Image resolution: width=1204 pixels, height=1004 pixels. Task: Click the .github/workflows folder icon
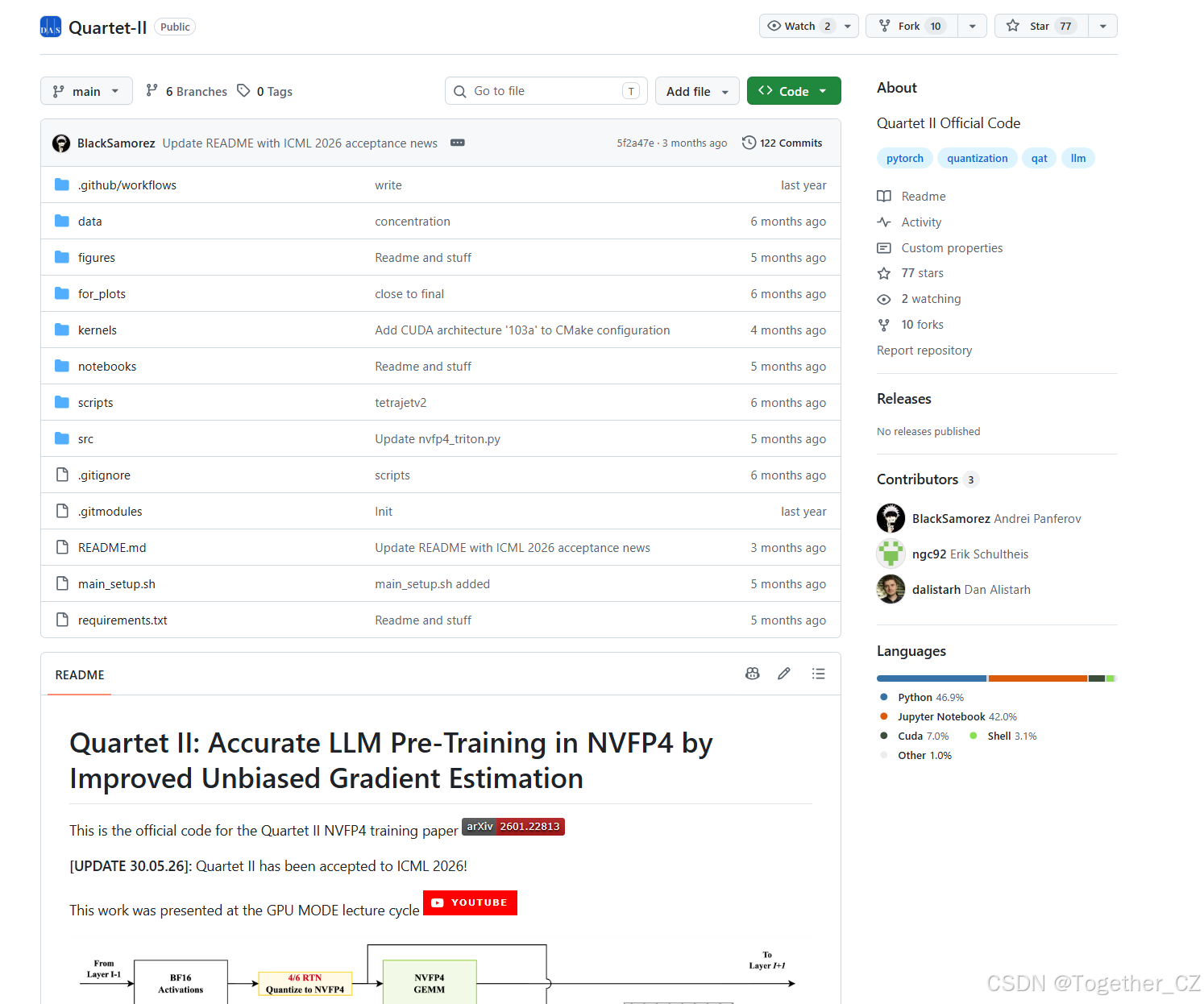point(62,185)
